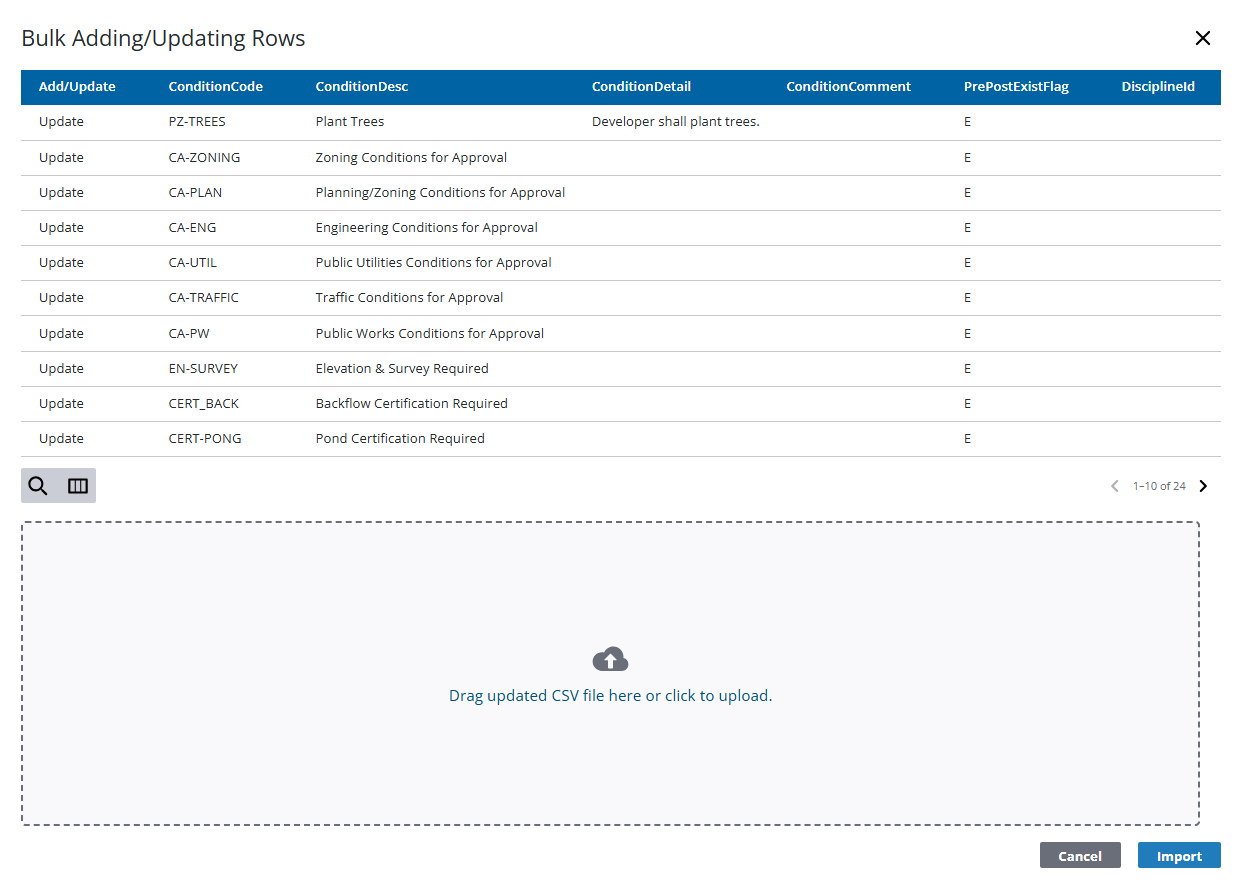
Task: Click the "1-10 of 24" pagination label
Action: [1157, 485]
